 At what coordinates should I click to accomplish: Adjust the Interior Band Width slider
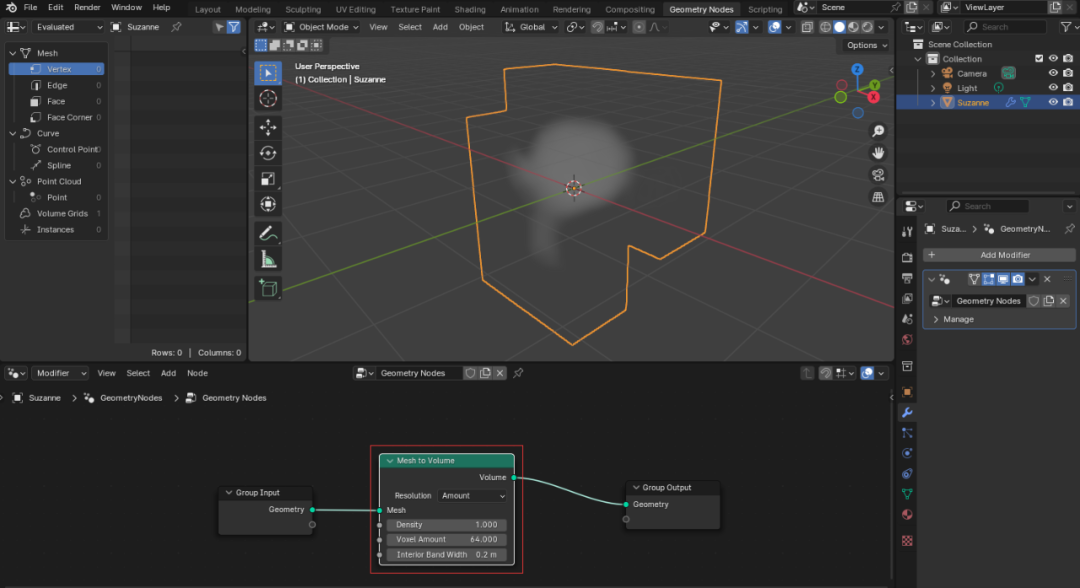click(x=446, y=555)
